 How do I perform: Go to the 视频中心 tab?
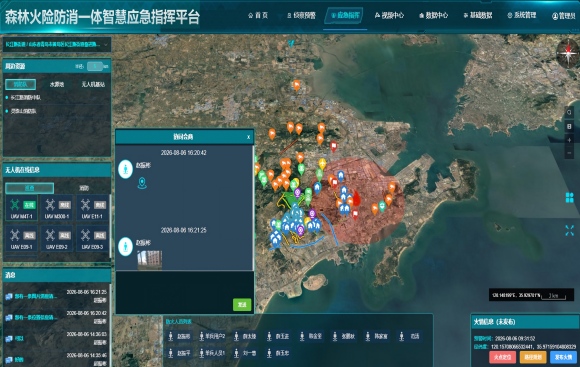[389, 15]
